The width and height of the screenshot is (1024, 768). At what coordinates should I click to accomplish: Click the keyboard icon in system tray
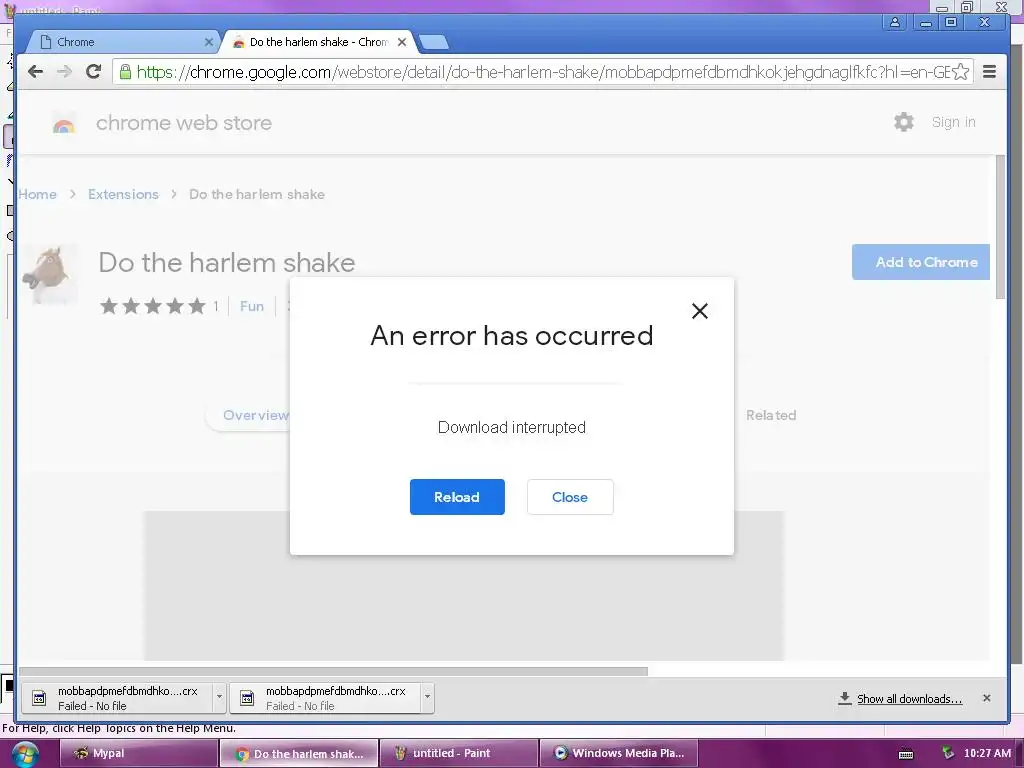tap(906, 754)
